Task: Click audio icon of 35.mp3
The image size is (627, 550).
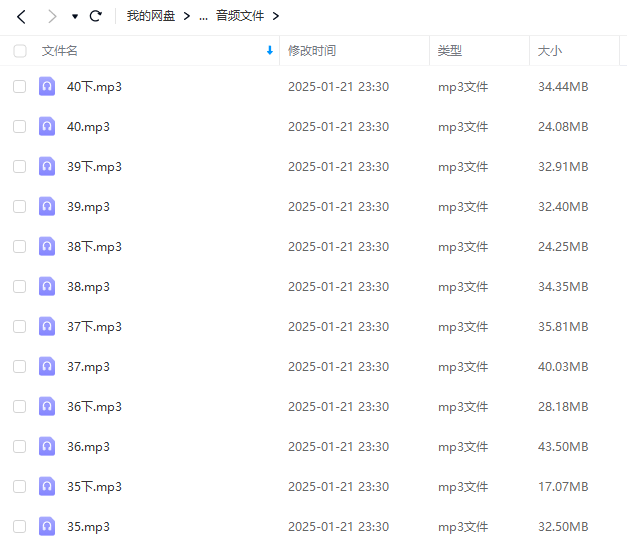Action: pyautogui.click(x=47, y=526)
